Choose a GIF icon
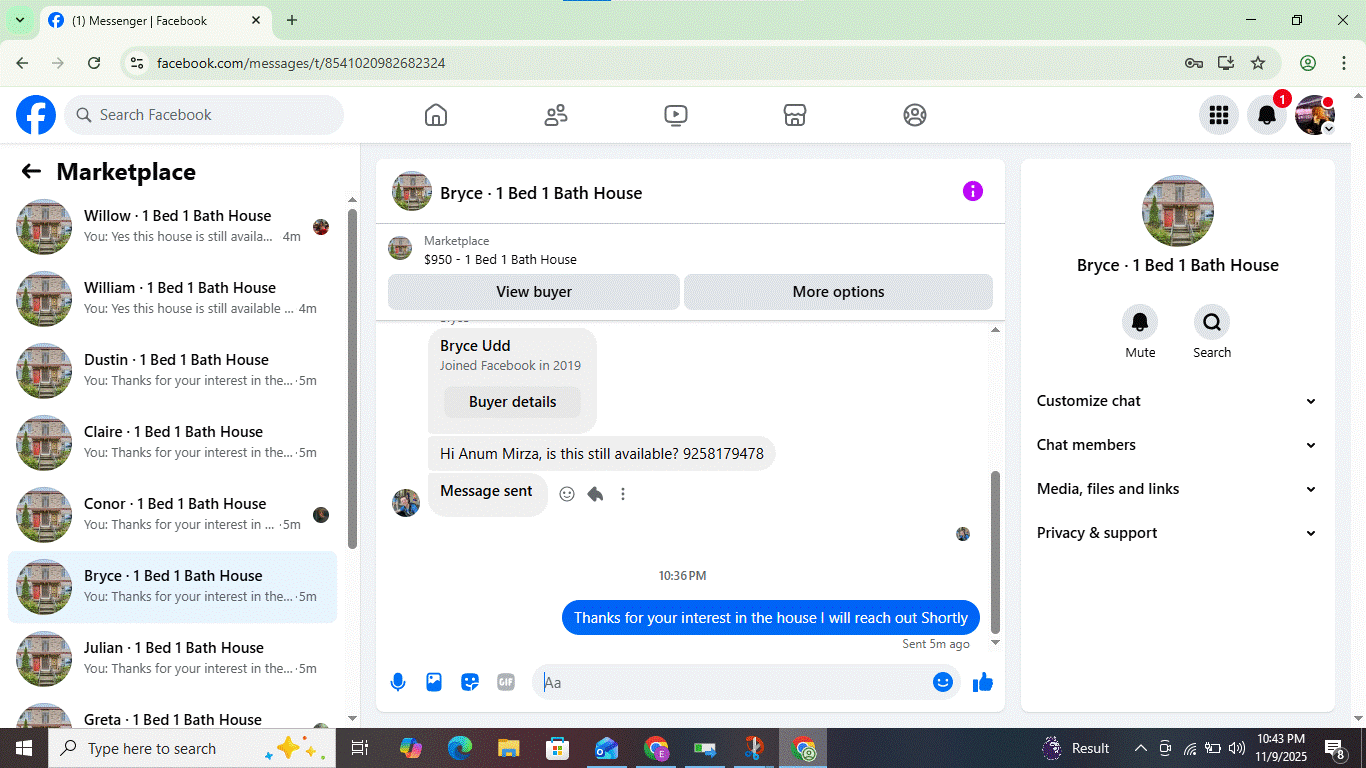Viewport: 1366px width, 768px height. (x=506, y=682)
